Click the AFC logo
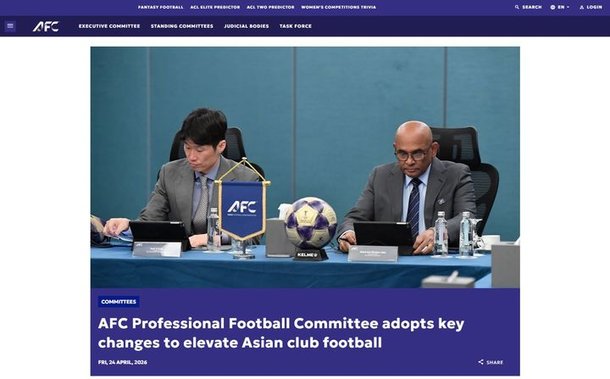 [46, 26]
